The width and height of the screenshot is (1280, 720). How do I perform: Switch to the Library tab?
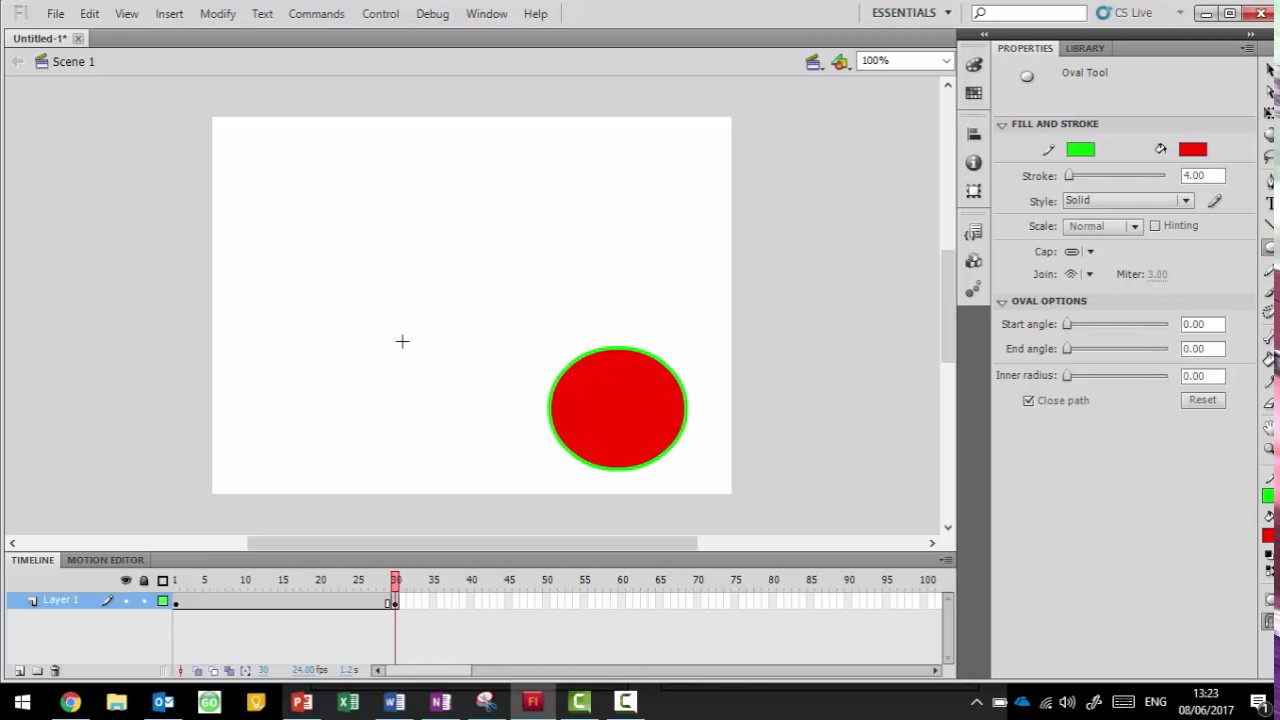tap(1085, 48)
